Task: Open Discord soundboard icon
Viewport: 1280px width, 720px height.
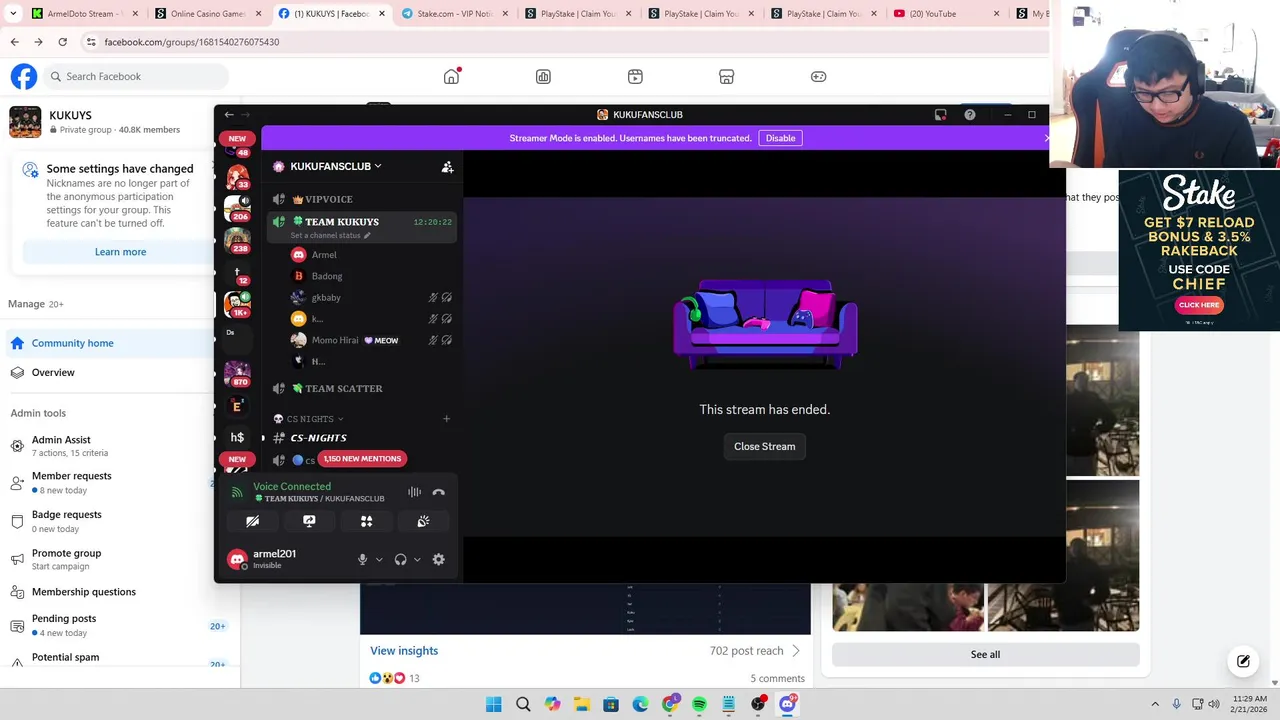Action: click(423, 521)
